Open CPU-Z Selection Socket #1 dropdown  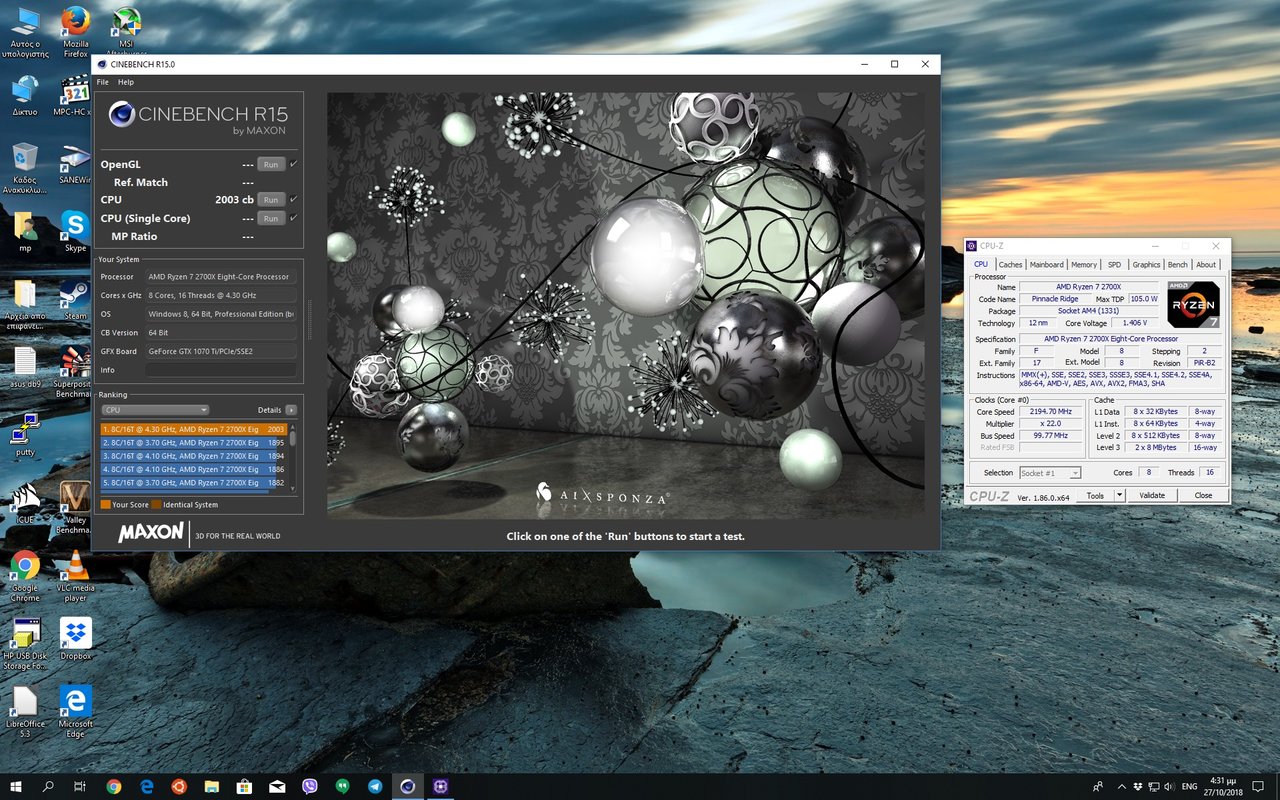1049,472
